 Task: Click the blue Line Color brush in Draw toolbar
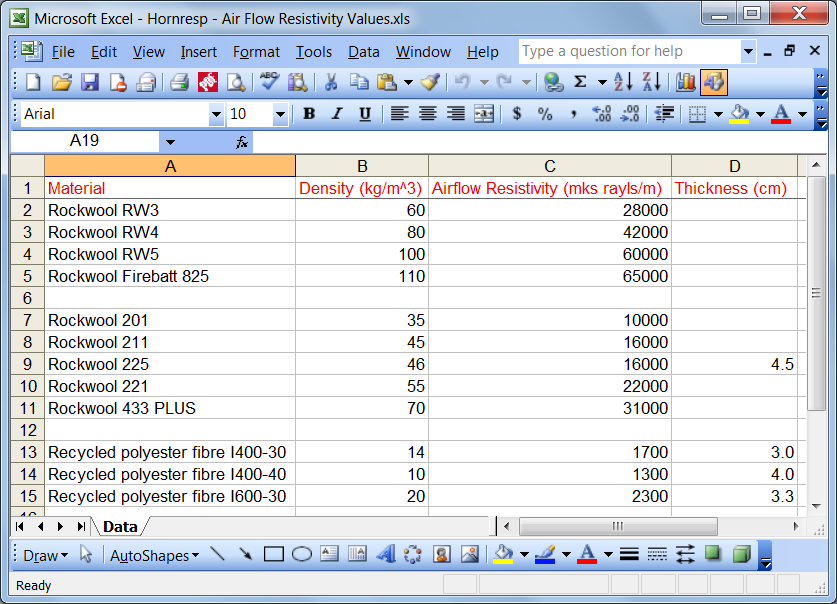point(544,554)
